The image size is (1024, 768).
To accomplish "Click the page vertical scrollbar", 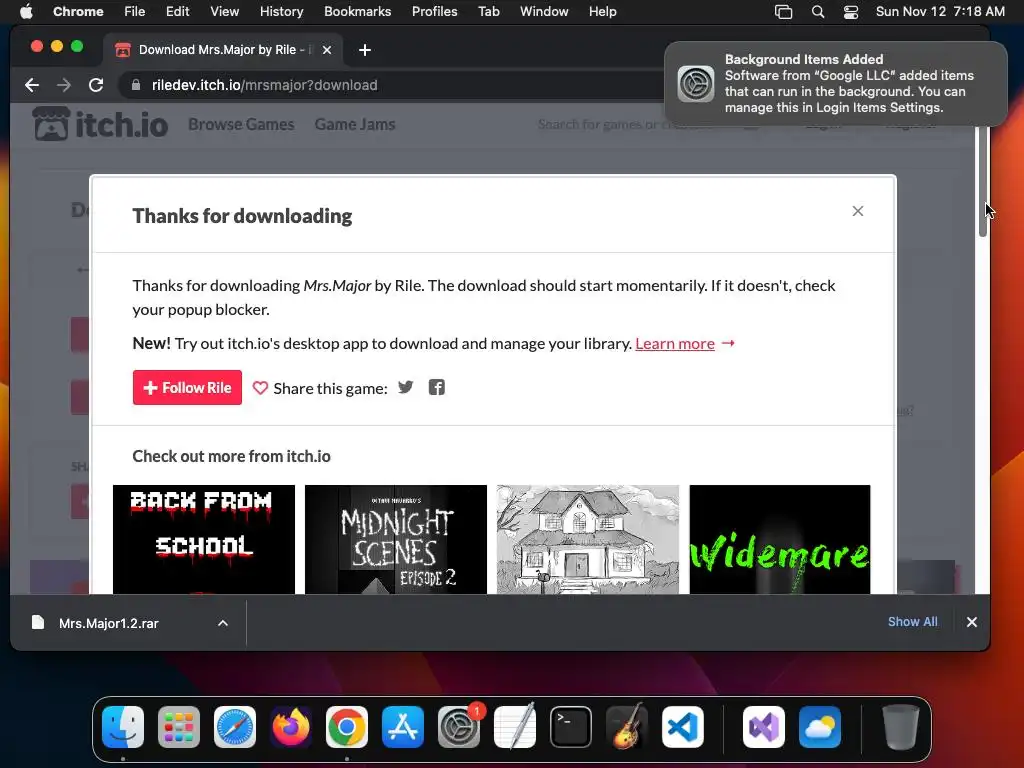I will click(x=984, y=183).
